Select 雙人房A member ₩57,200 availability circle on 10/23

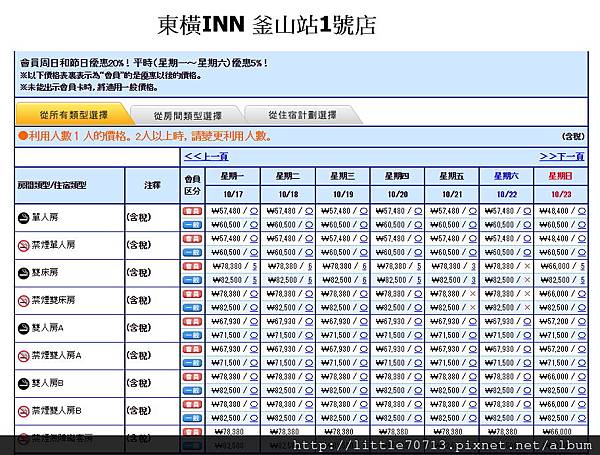pyautogui.click(x=582, y=321)
